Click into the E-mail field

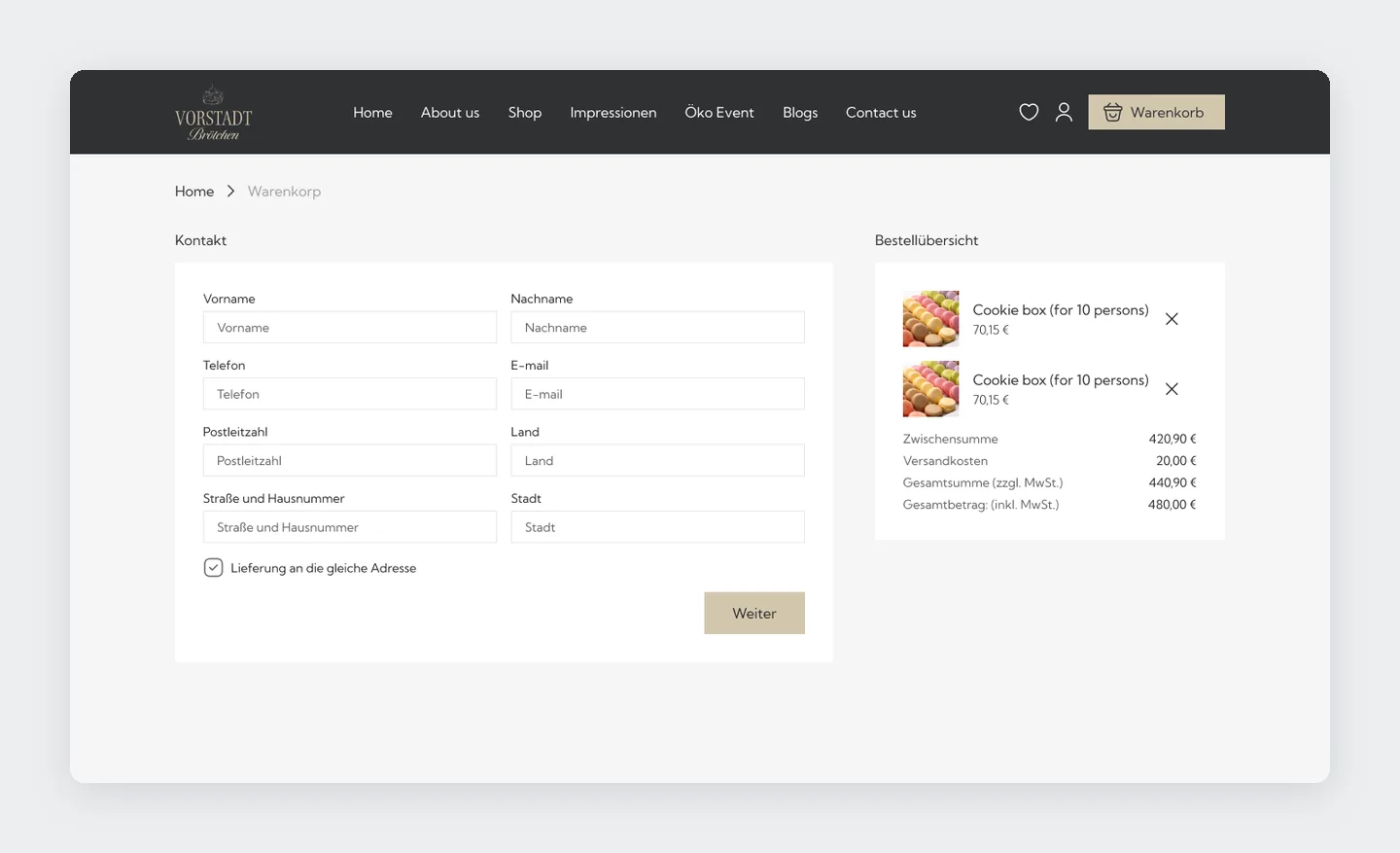coord(657,394)
